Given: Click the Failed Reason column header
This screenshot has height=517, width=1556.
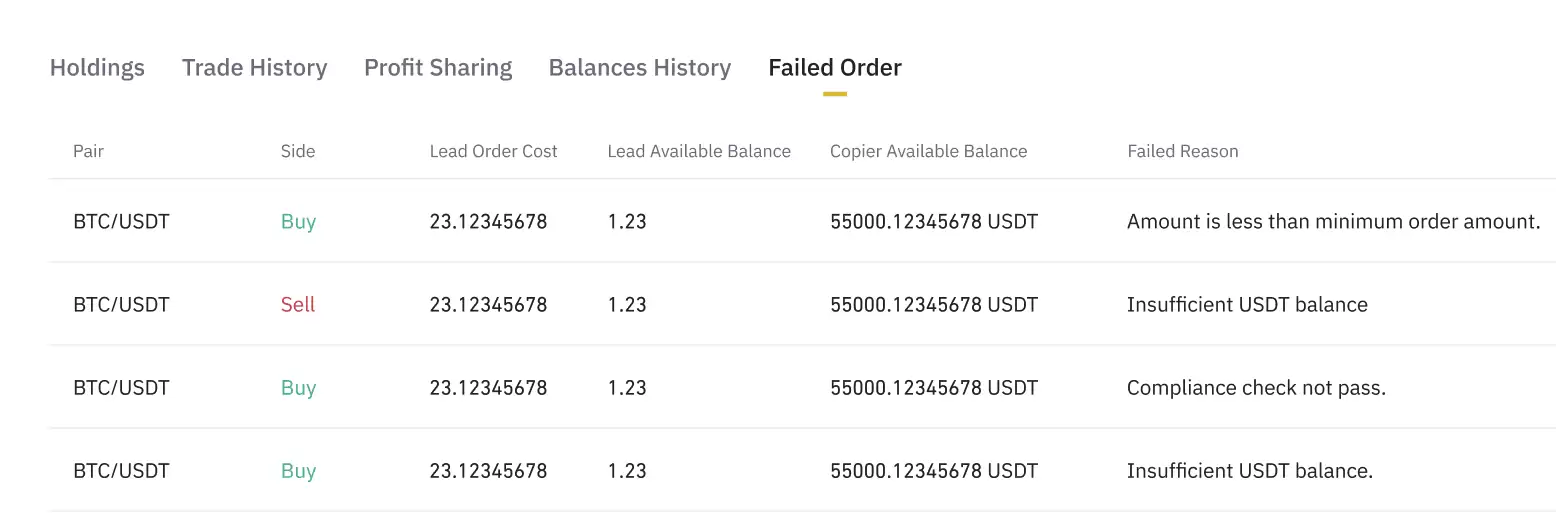Looking at the screenshot, I should coord(1182,152).
